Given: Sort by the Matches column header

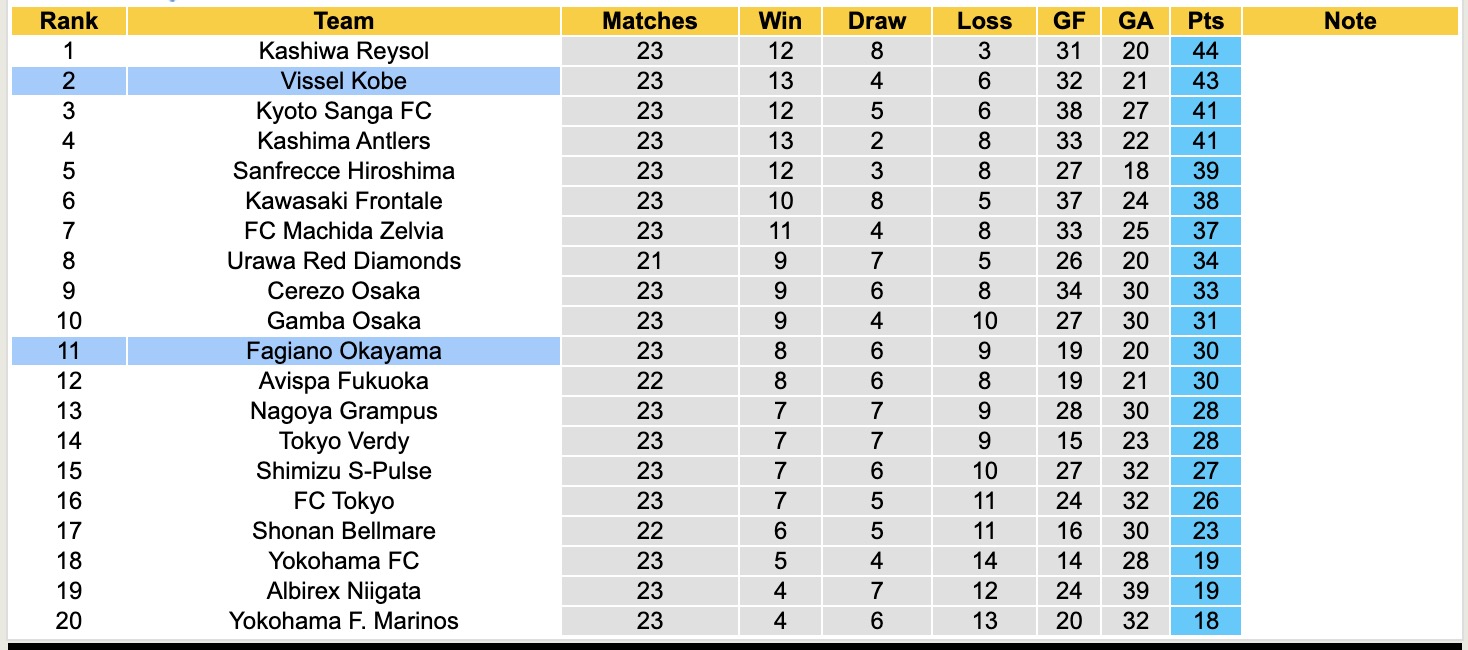Looking at the screenshot, I should click(650, 21).
